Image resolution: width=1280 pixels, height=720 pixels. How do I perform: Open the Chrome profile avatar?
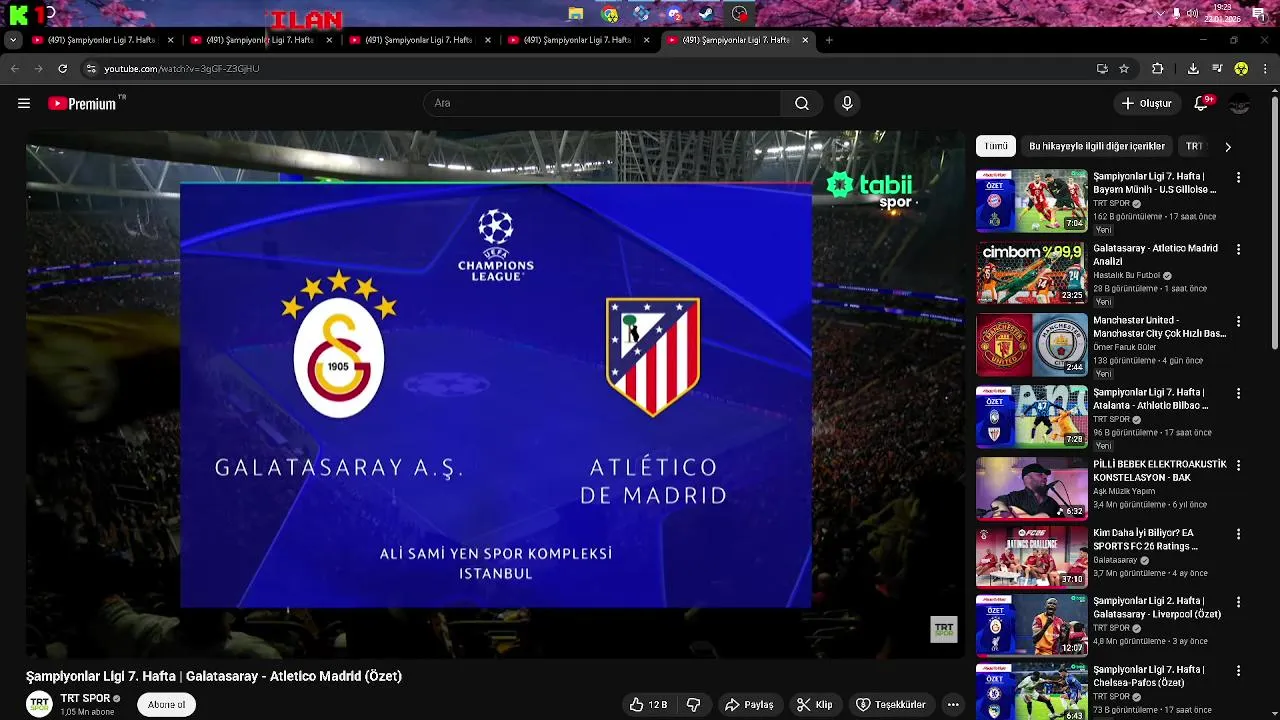pyautogui.click(x=1241, y=69)
